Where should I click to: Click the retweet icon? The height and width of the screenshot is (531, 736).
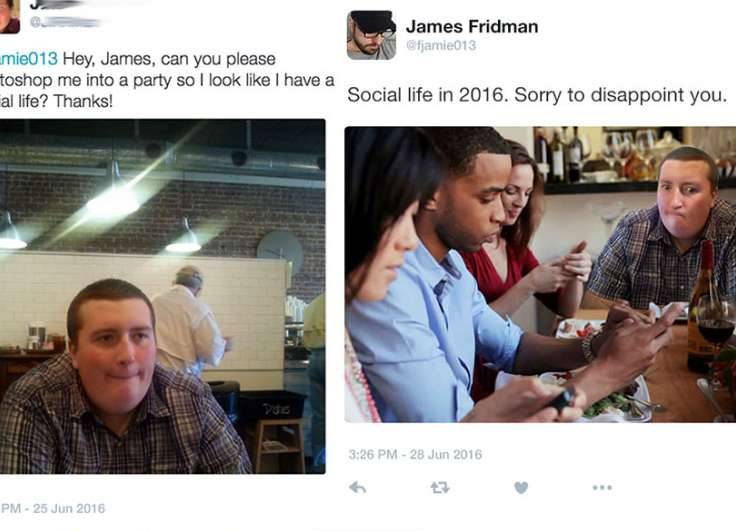(440, 488)
